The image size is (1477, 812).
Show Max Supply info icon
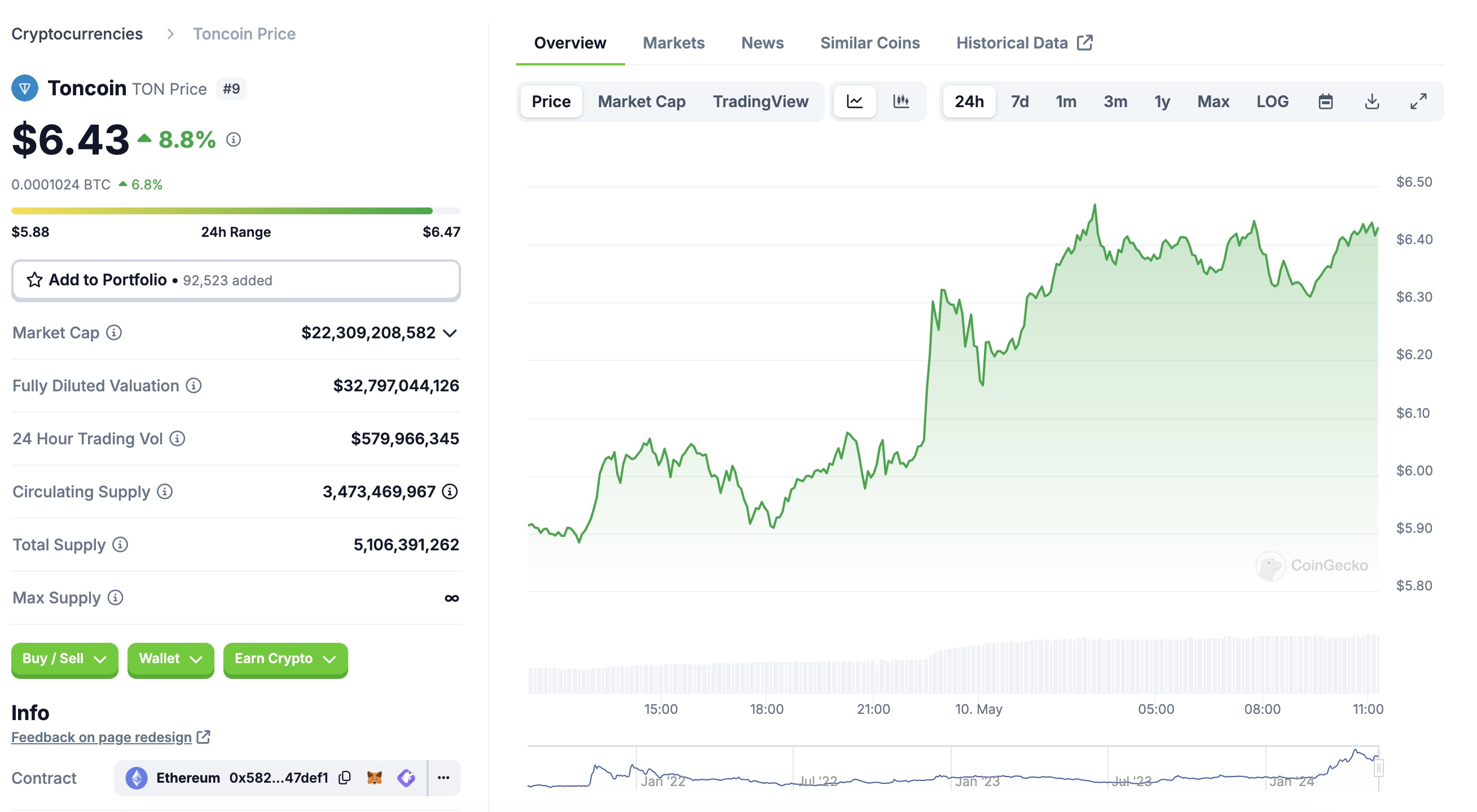115,598
